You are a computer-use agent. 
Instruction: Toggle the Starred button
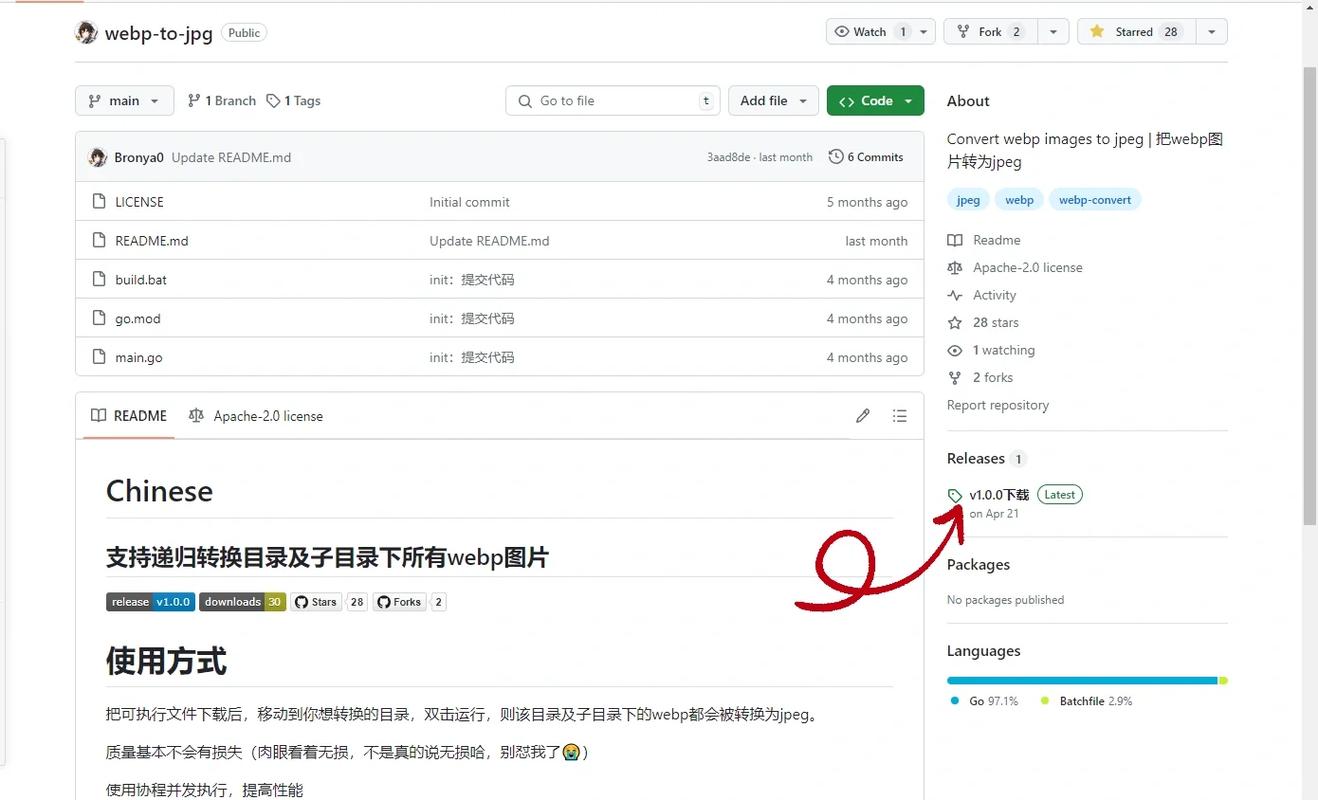click(1135, 32)
